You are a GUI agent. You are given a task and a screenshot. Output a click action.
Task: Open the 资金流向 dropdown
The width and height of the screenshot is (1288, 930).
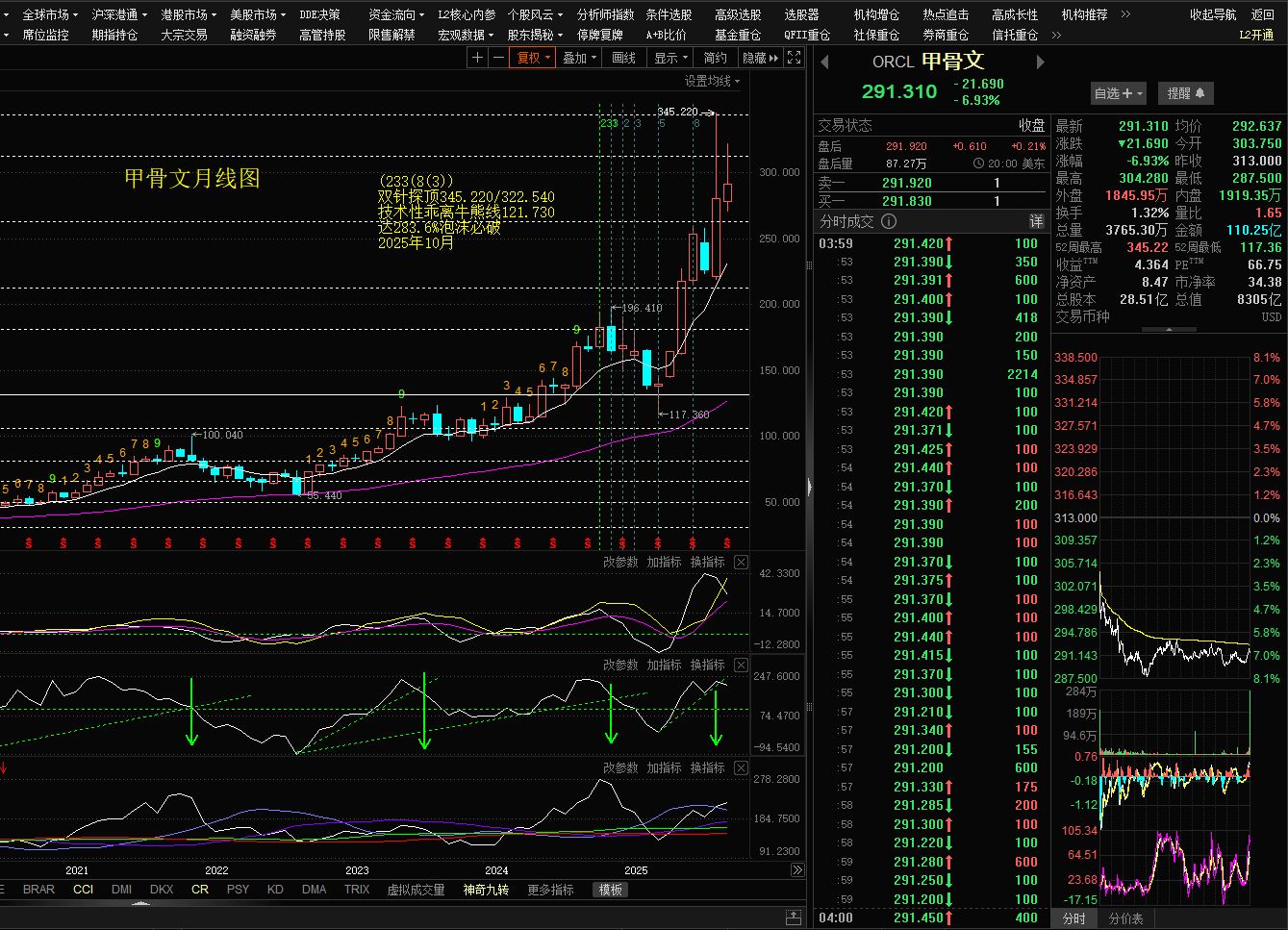396,14
